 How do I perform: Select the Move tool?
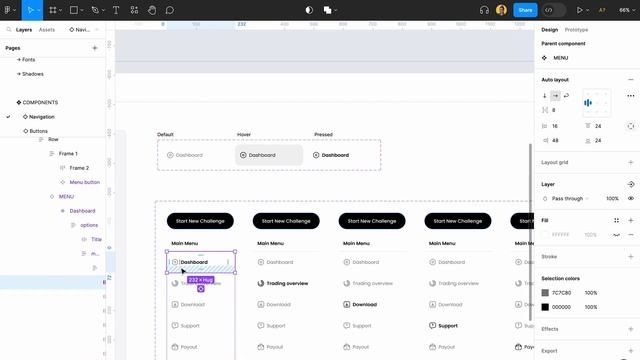30,10
